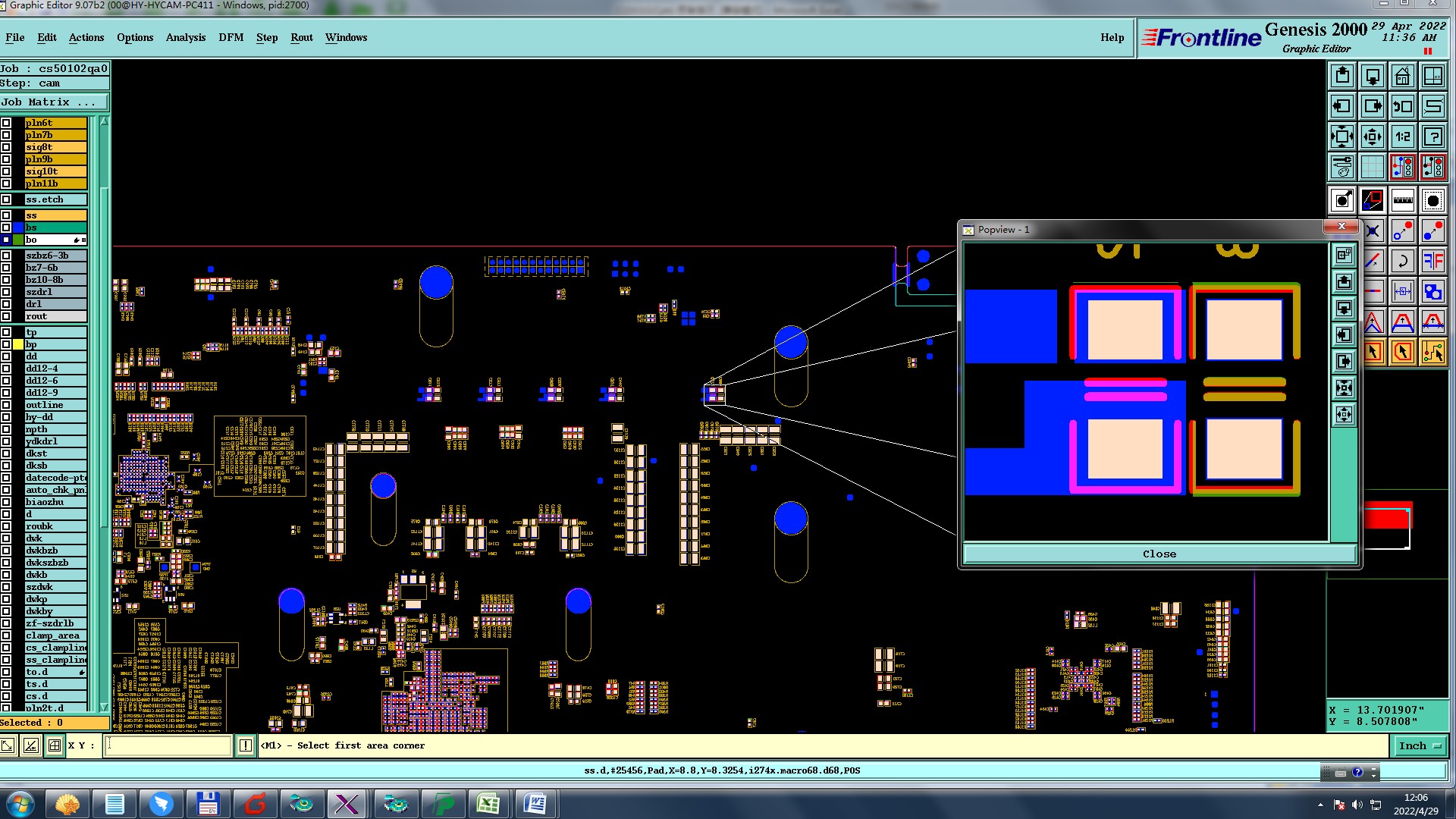This screenshot has width=1456, height=819.
Task: Click the pan up arrow icon
Action: click(1342, 76)
